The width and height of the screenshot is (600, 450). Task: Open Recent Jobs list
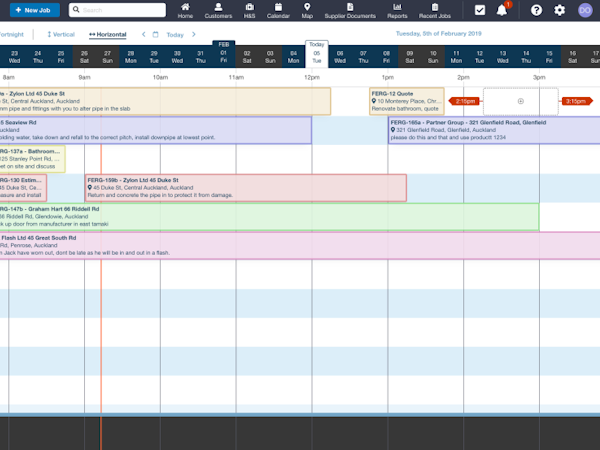point(435,11)
